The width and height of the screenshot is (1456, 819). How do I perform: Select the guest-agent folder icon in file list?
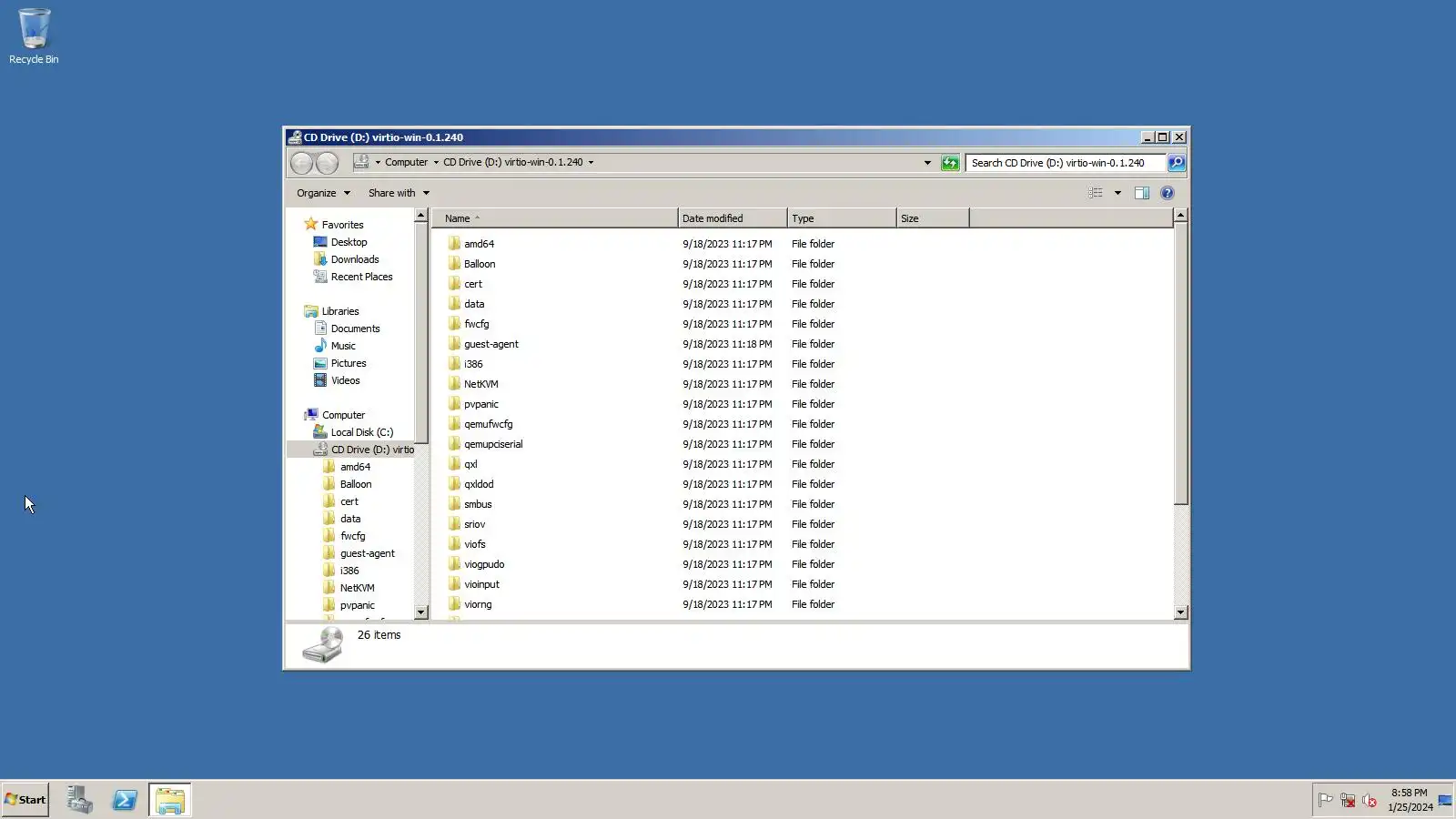click(x=454, y=343)
